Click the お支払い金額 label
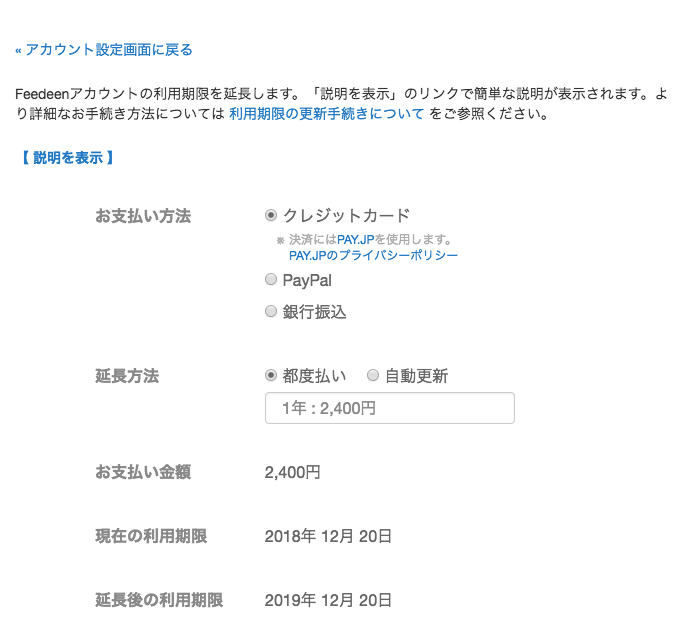 click(143, 472)
